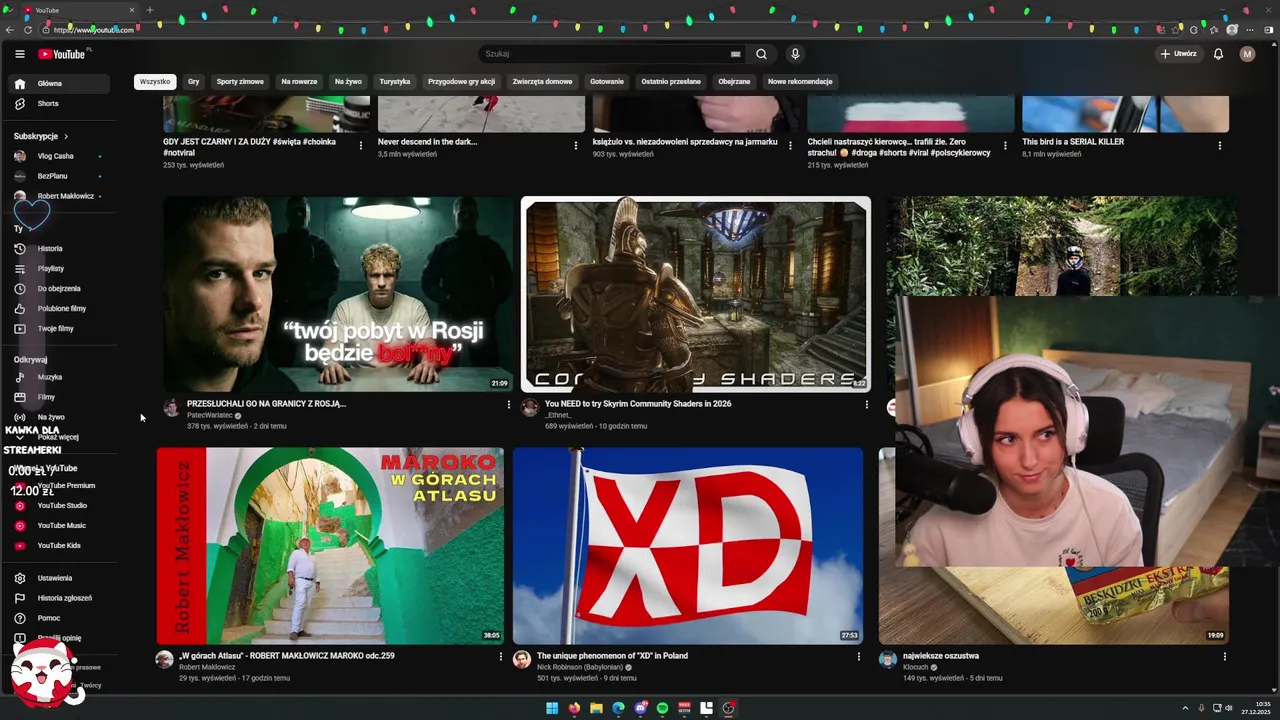
Task: Open options menu for GDY JEST CZARNY short
Action: pos(361,146)
